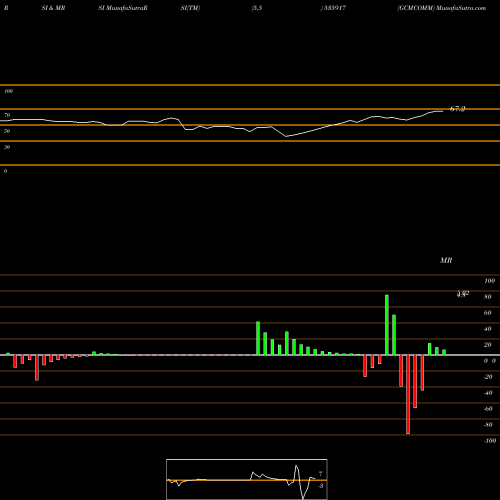
Task: Click the 'MR' panel title
Action: pos(446,260)
